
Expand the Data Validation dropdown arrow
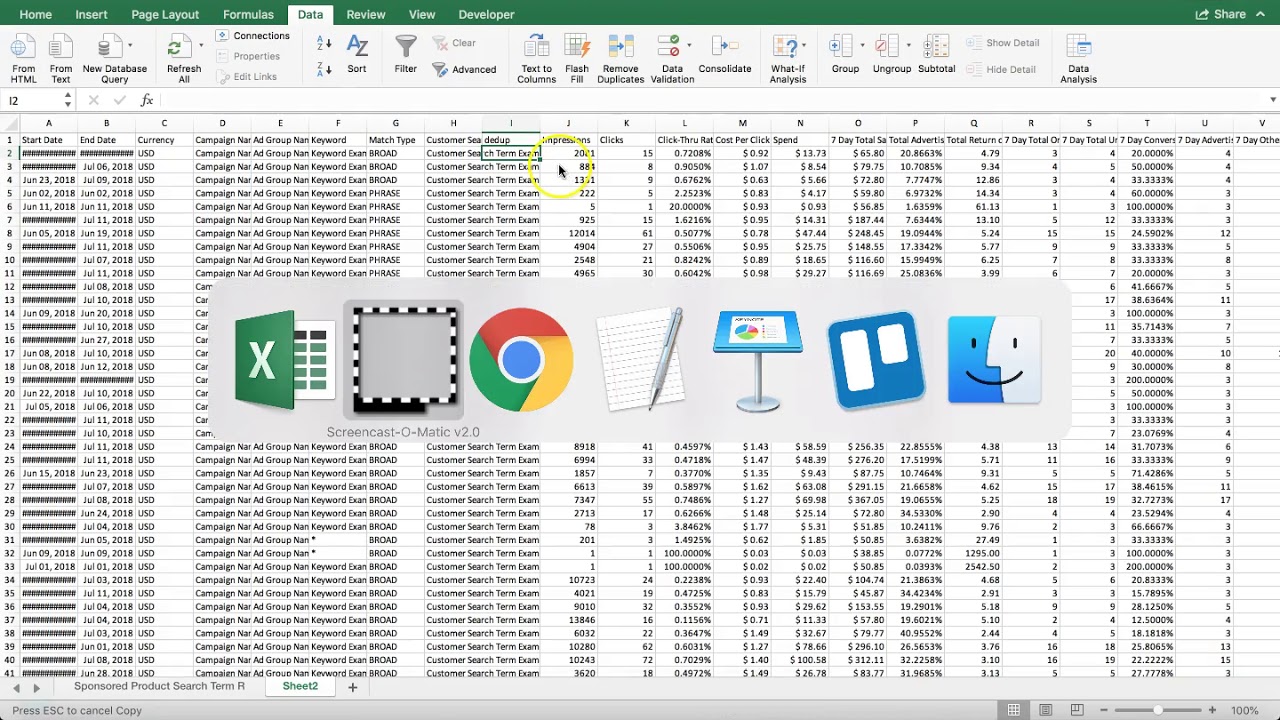point(689,45)
